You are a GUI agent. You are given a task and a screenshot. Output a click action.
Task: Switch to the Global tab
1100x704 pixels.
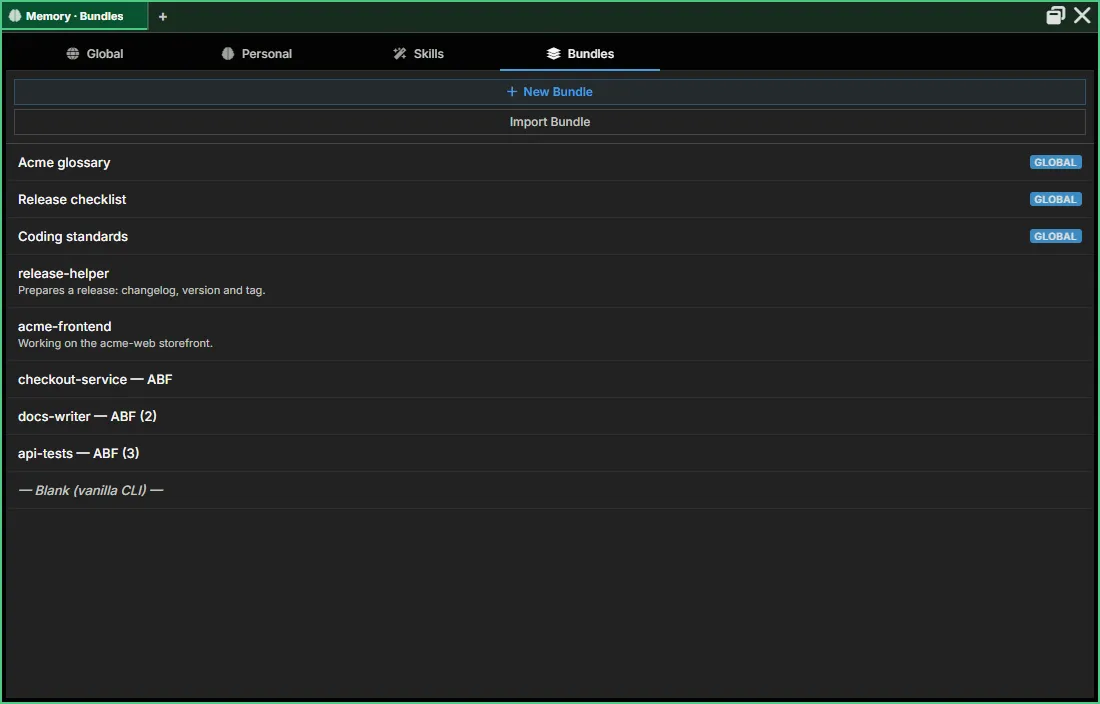click(95, 54)
